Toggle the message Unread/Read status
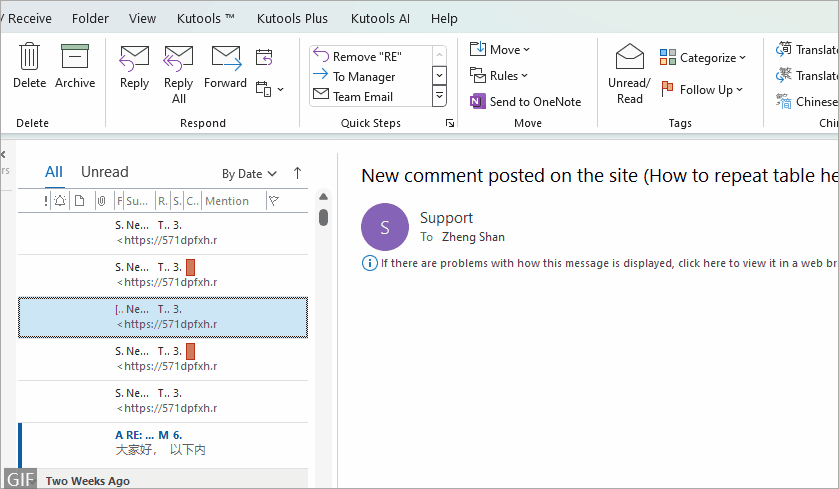This screenshot has height=489, width=839. point(629,73)
